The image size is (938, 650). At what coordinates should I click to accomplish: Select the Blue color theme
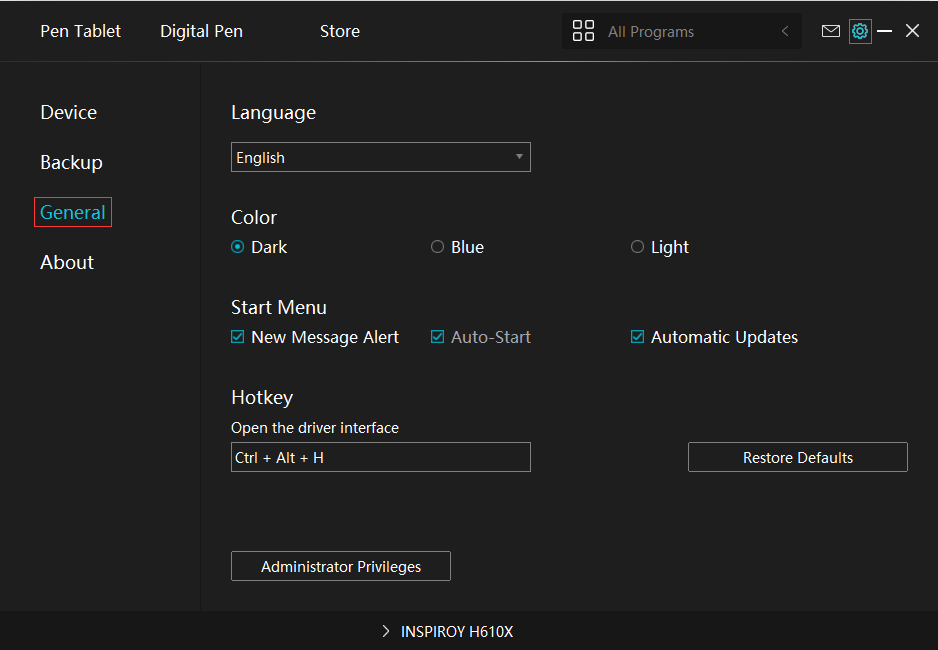pyautogui.click(x=437, y=247)
